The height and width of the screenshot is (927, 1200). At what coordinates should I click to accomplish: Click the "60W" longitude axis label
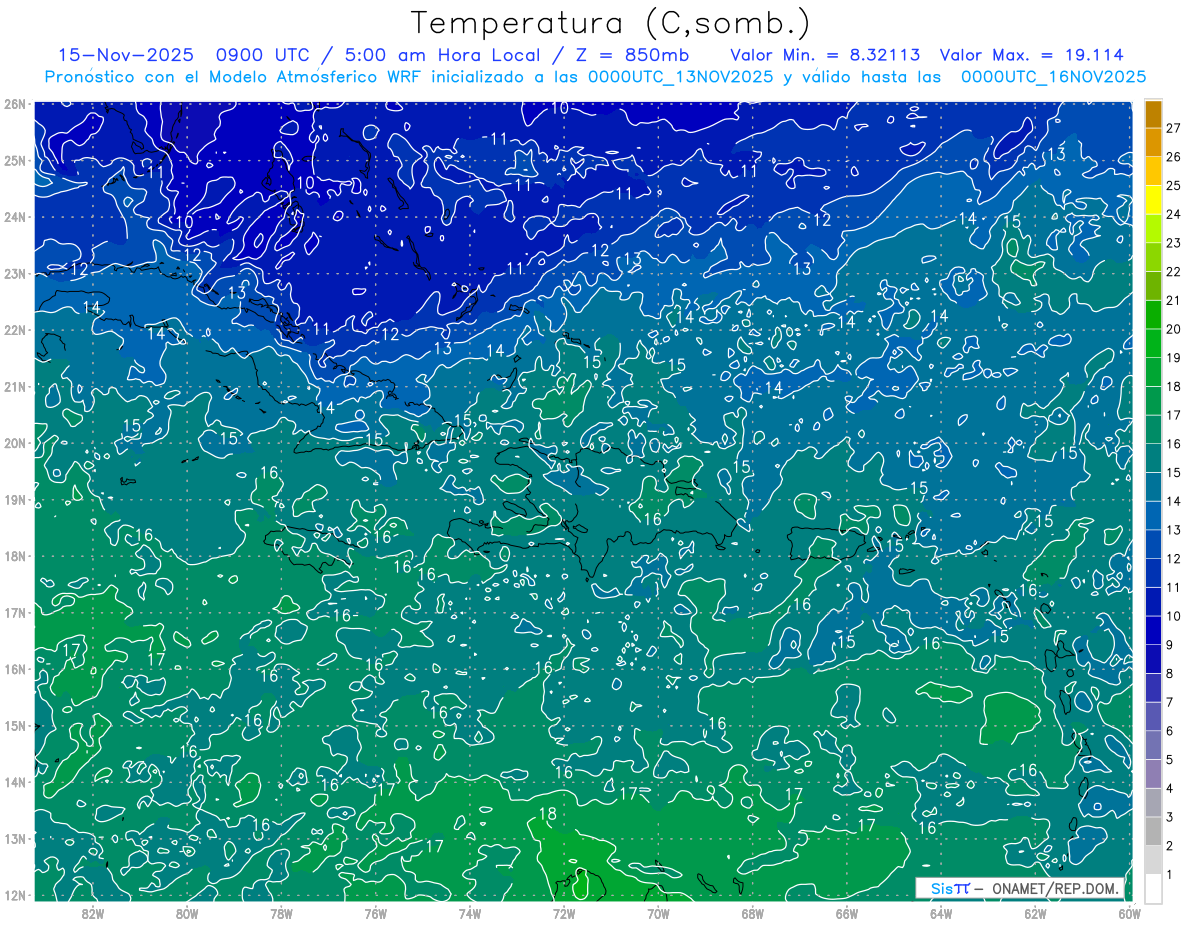1129,912
